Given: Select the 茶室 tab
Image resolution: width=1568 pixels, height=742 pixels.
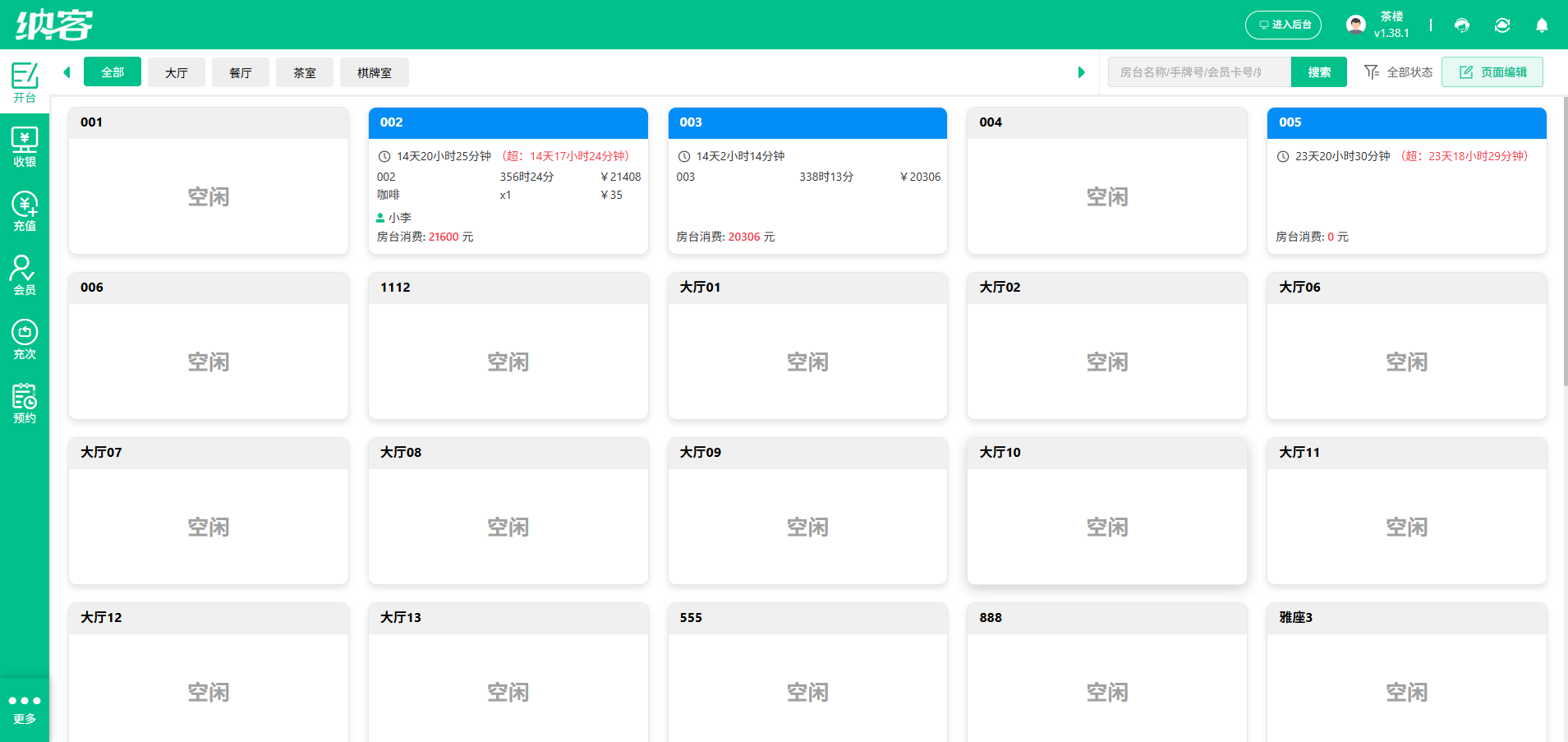Looking at the screenshot, I should pyautogui.click(x=305, y=72).
